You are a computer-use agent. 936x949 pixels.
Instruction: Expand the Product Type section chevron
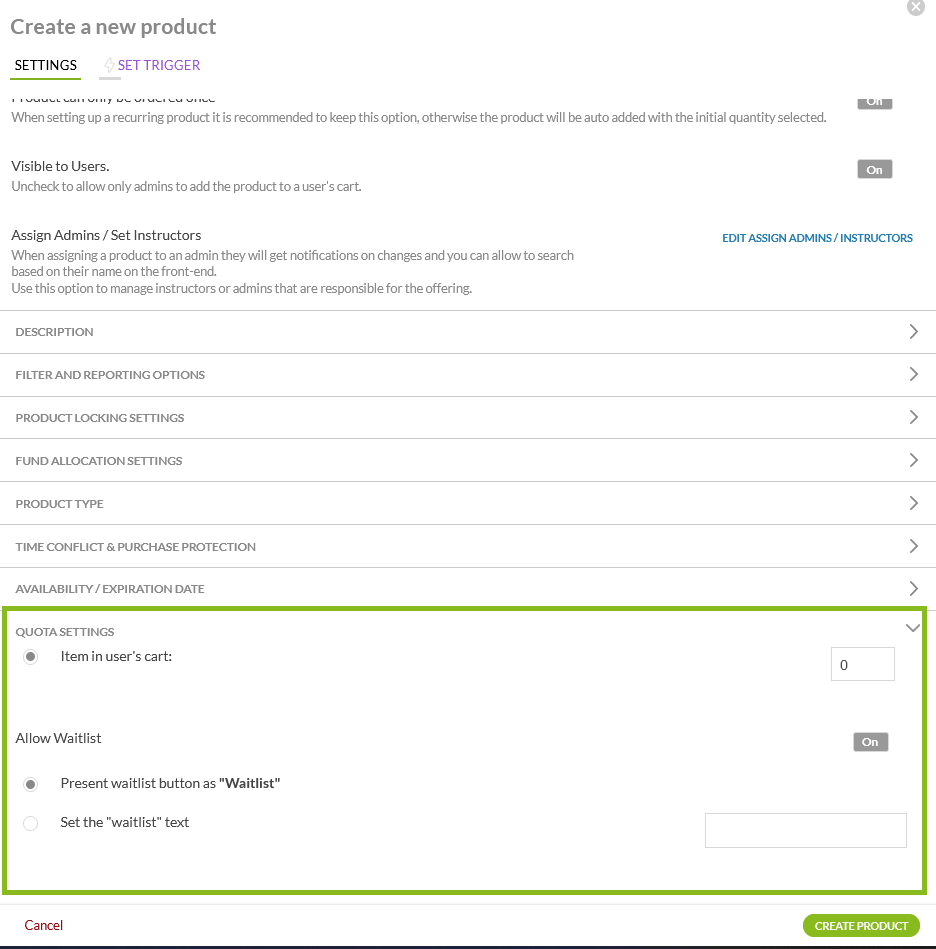913,504
